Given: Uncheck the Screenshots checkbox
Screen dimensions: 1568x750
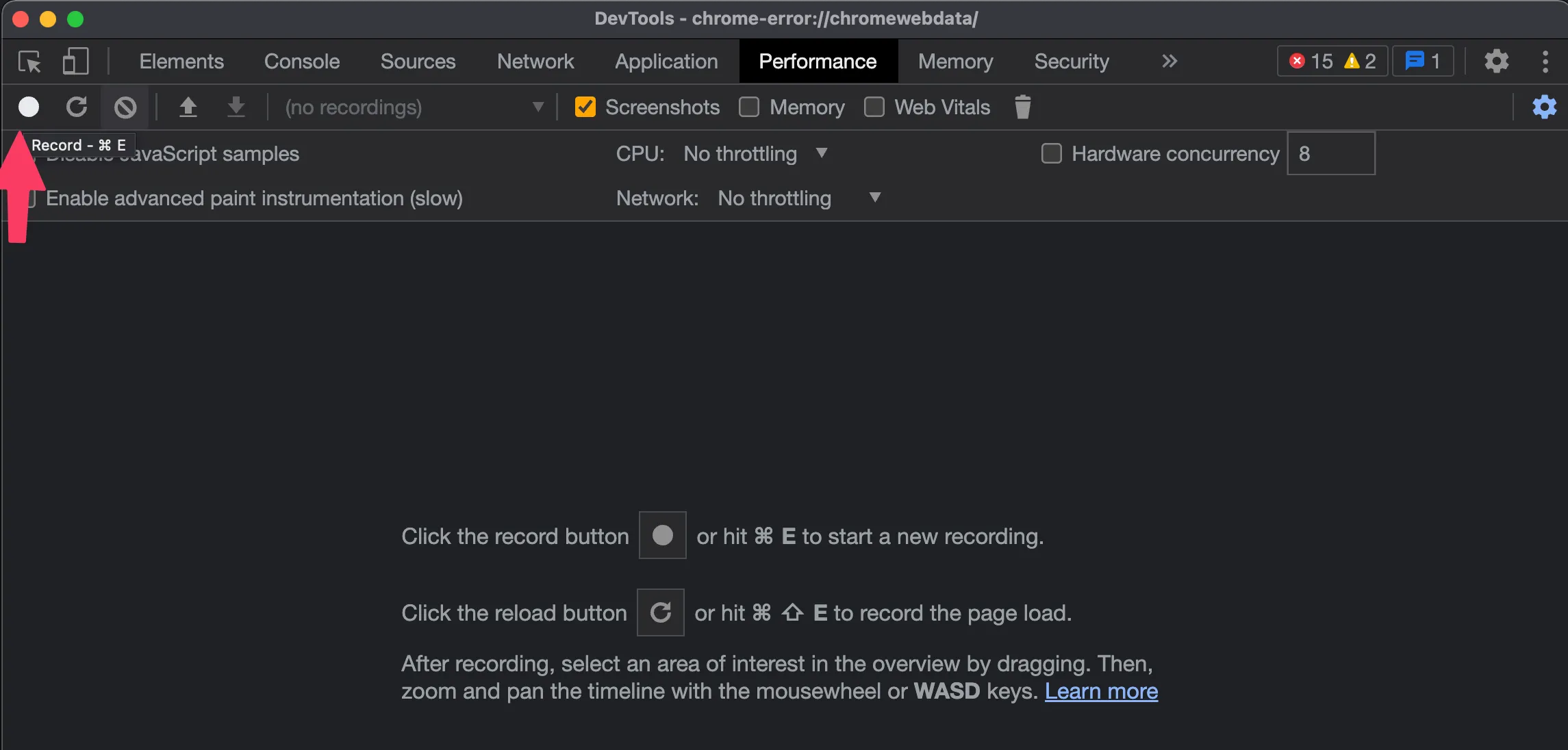Looking at the screenshot, I should coord(585,107).
